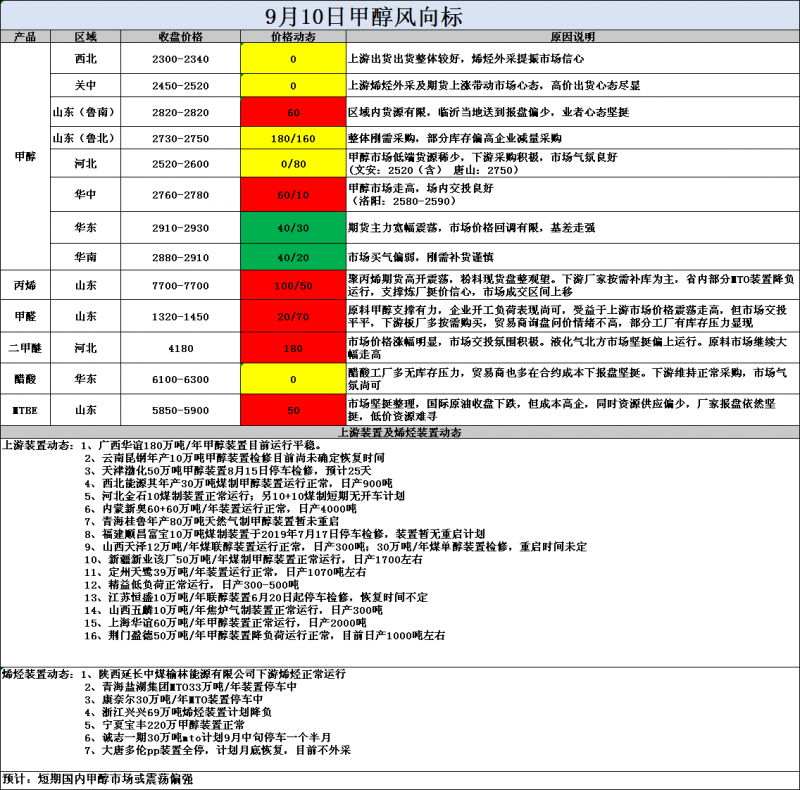Image resolution: width=800 pixels, height=790 pixels.
Task: Select price cell '2760-2780'
Action: point(181,194)
